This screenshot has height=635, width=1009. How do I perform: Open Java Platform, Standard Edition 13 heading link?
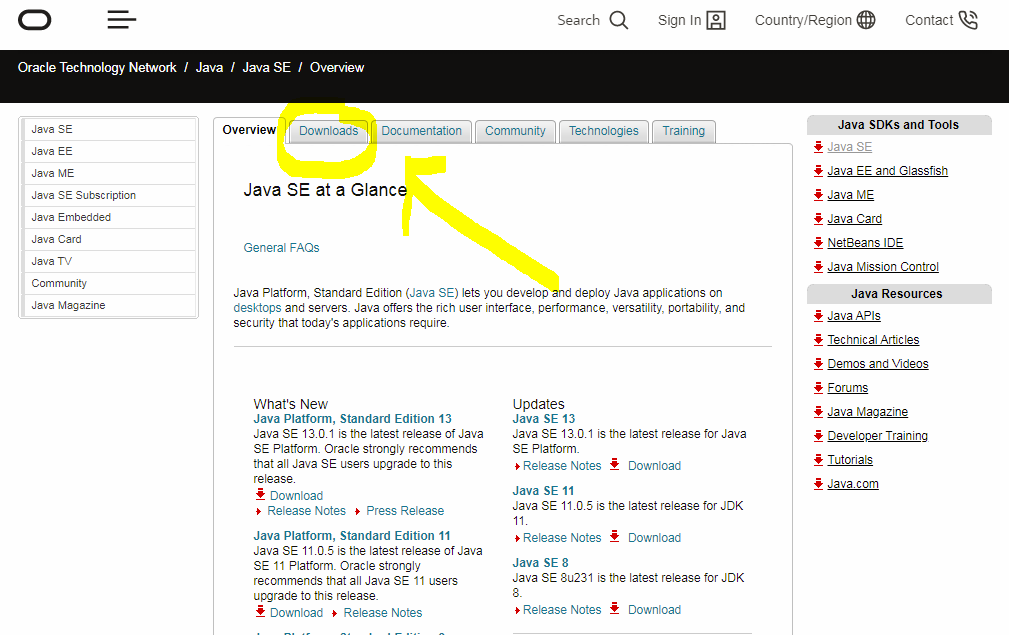(x=353, y=419)
